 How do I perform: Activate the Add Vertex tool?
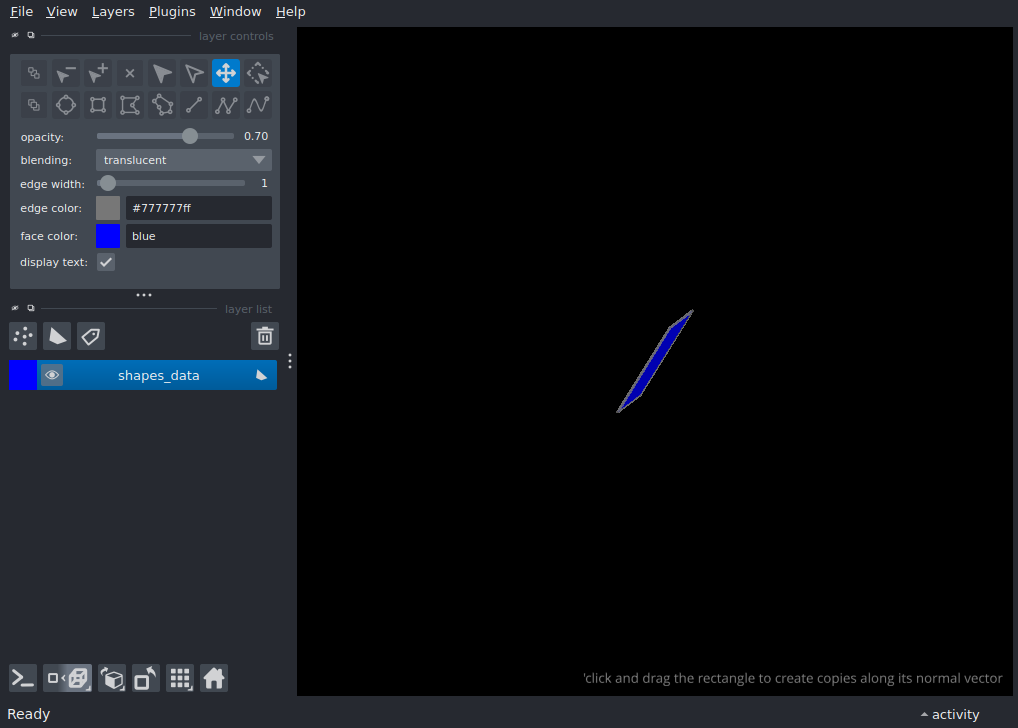coord(97,72)
